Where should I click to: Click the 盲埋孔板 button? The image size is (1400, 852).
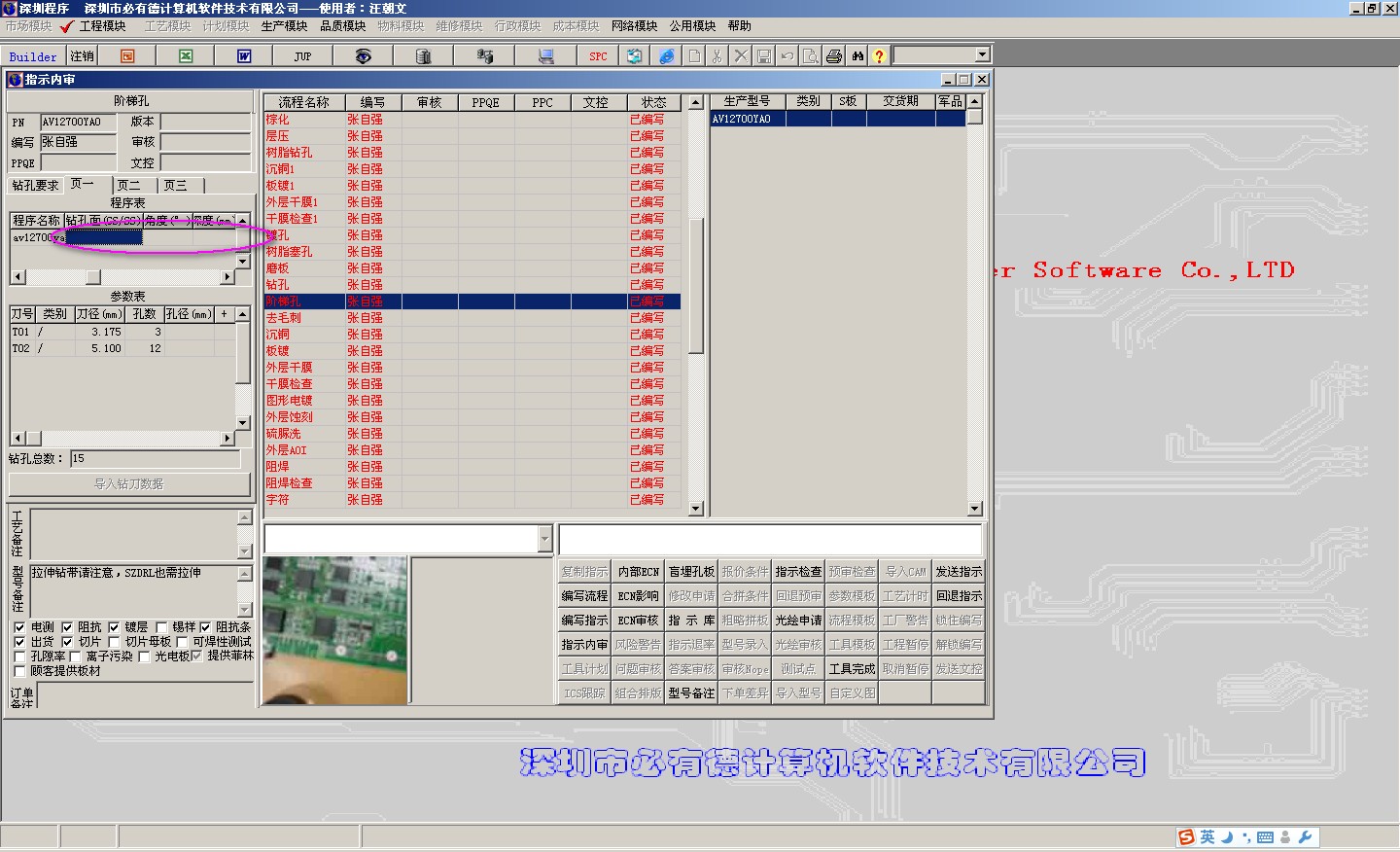pyautogui.click(x=691, y=572)
